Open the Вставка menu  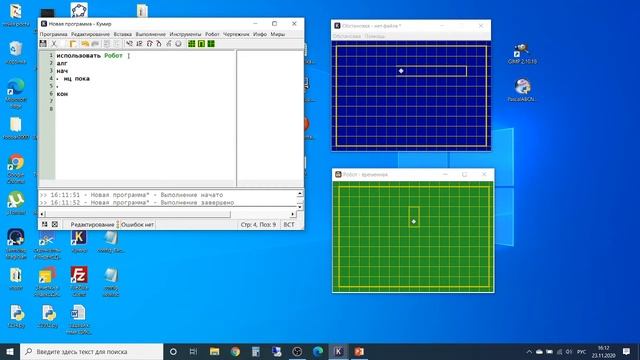point(122,34)
